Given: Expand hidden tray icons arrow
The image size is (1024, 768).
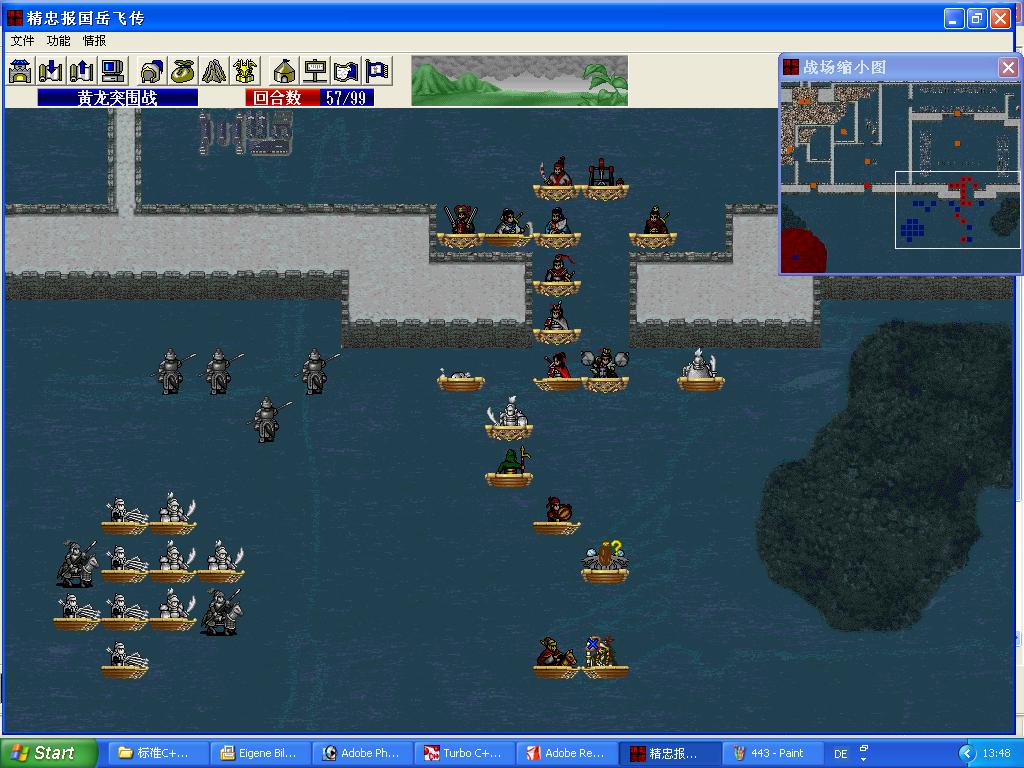Looking at the screenshot, I should pyautogui.click(x=967, y=754).
